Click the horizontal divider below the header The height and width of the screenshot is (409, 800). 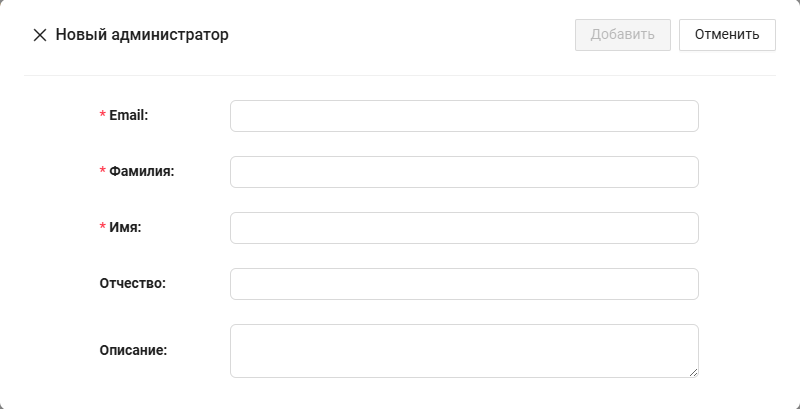(400, 75)
